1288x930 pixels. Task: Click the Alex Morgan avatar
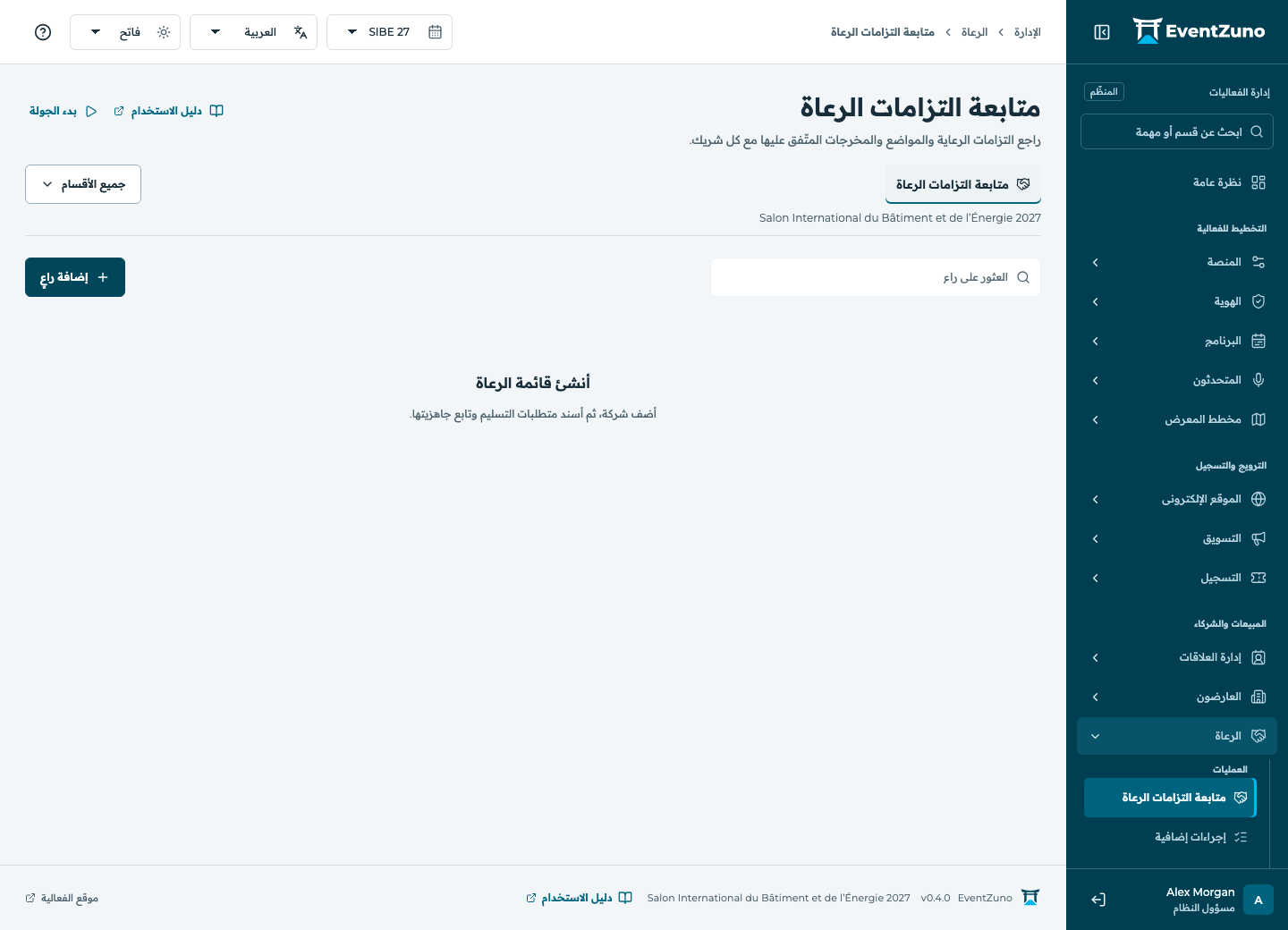1258,900
